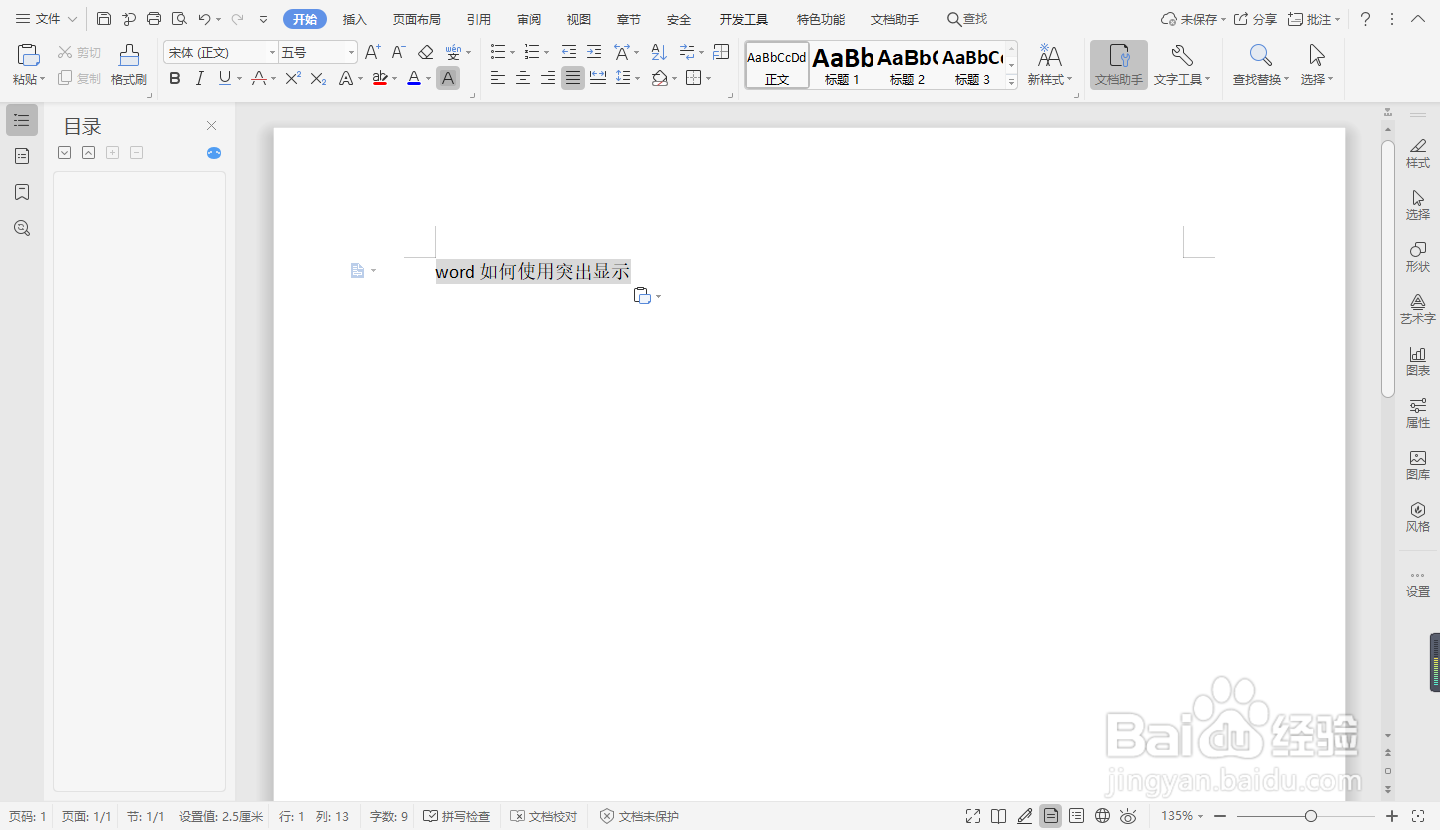Open the paste options dropdown below text
Viewport: 1440px width, 830px height.
658,296
